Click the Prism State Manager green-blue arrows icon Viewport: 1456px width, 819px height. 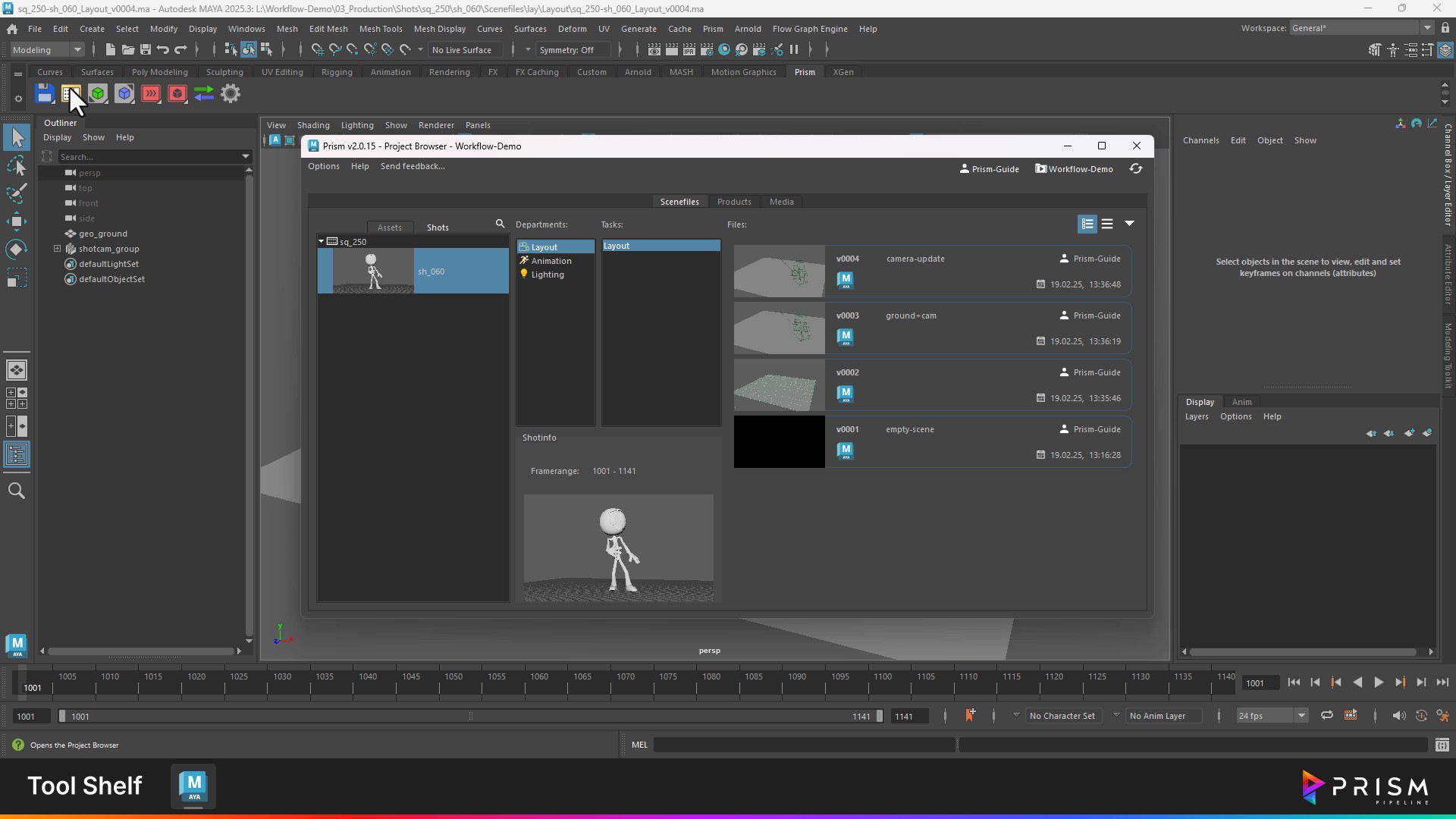[203, 94]
